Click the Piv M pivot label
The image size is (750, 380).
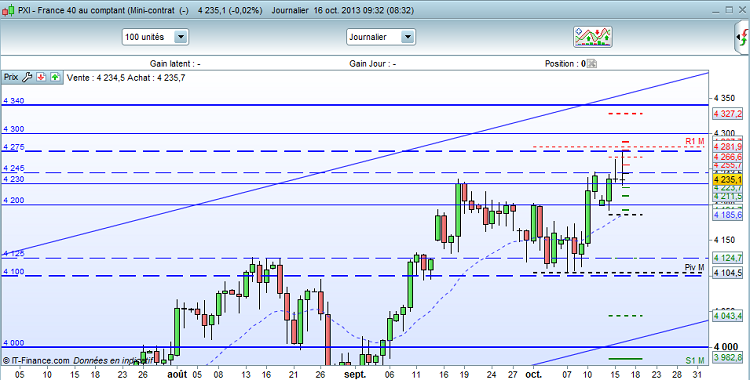[695, 267]
